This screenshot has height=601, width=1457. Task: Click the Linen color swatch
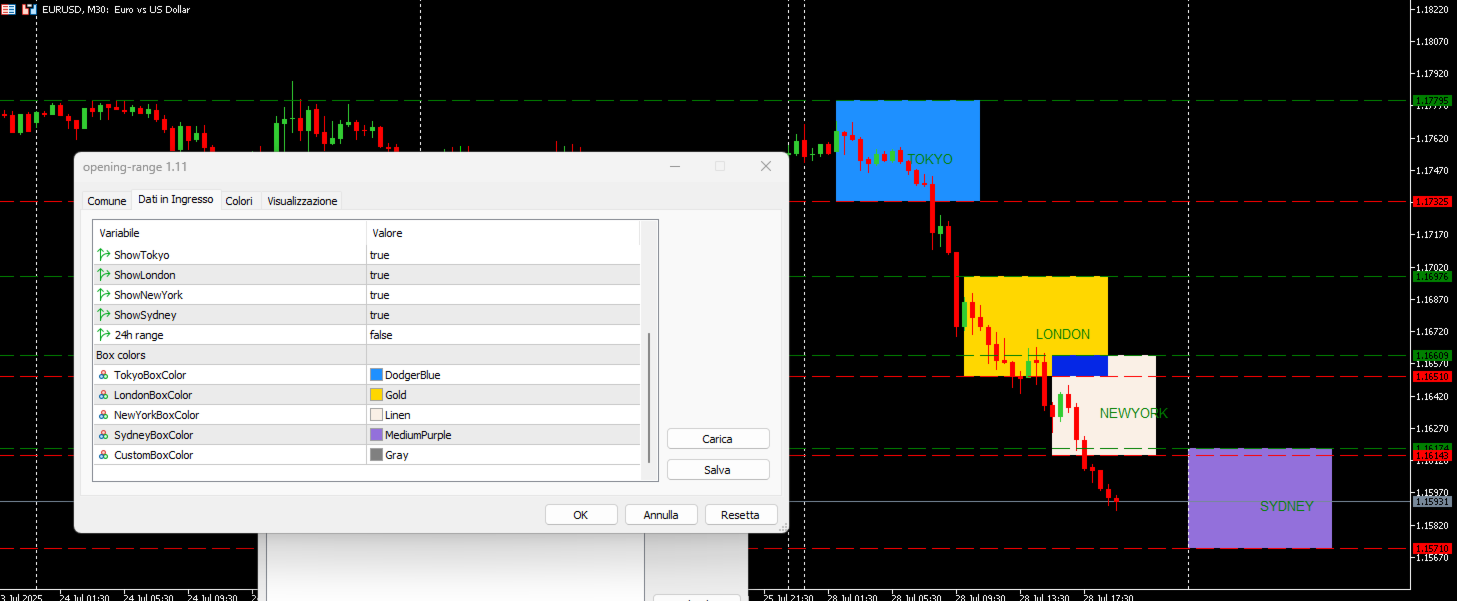click(376, 415)
